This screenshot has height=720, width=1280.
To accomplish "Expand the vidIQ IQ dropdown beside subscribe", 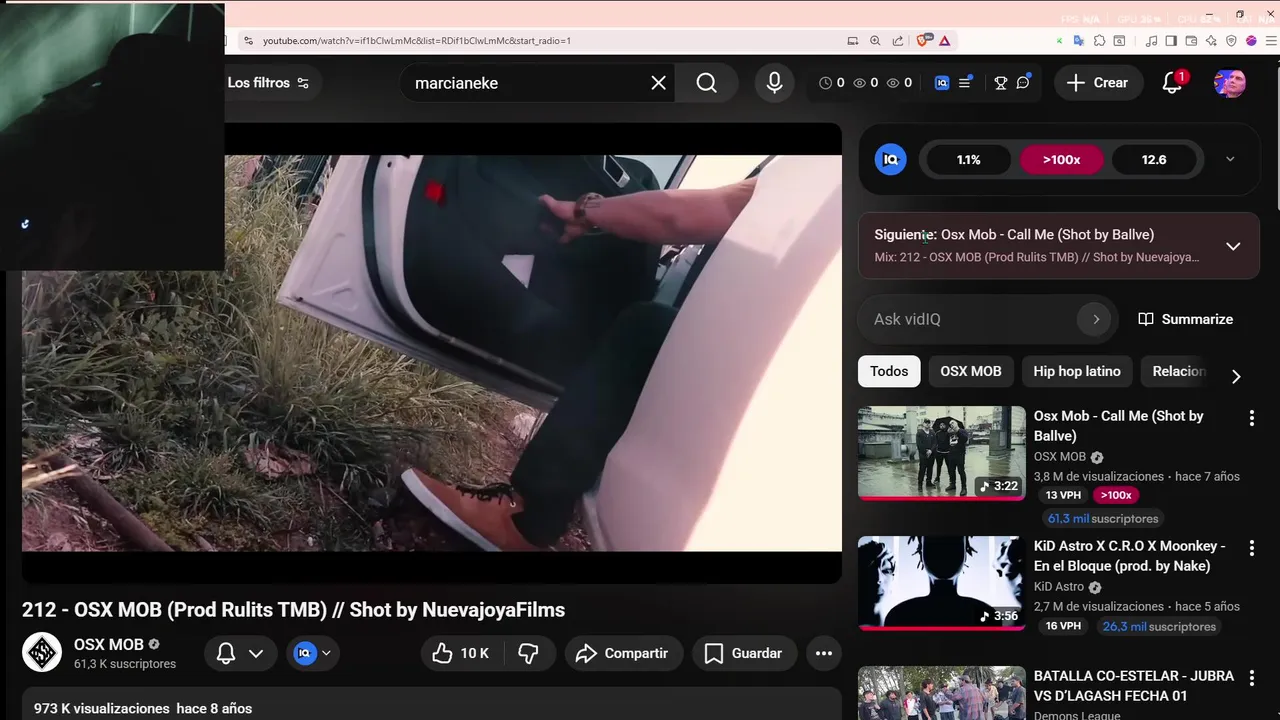I will (312, 653).
